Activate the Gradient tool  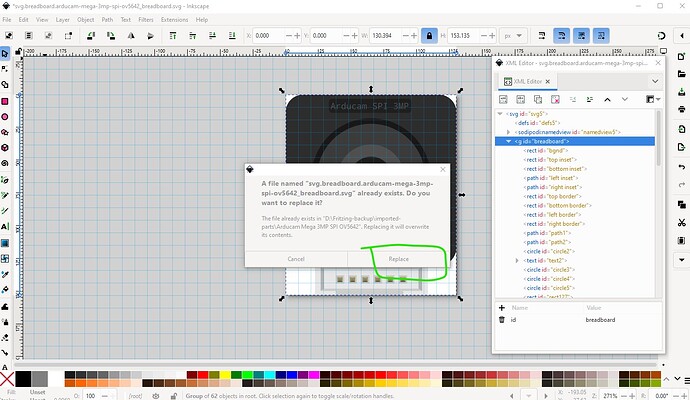coord(5,243)
